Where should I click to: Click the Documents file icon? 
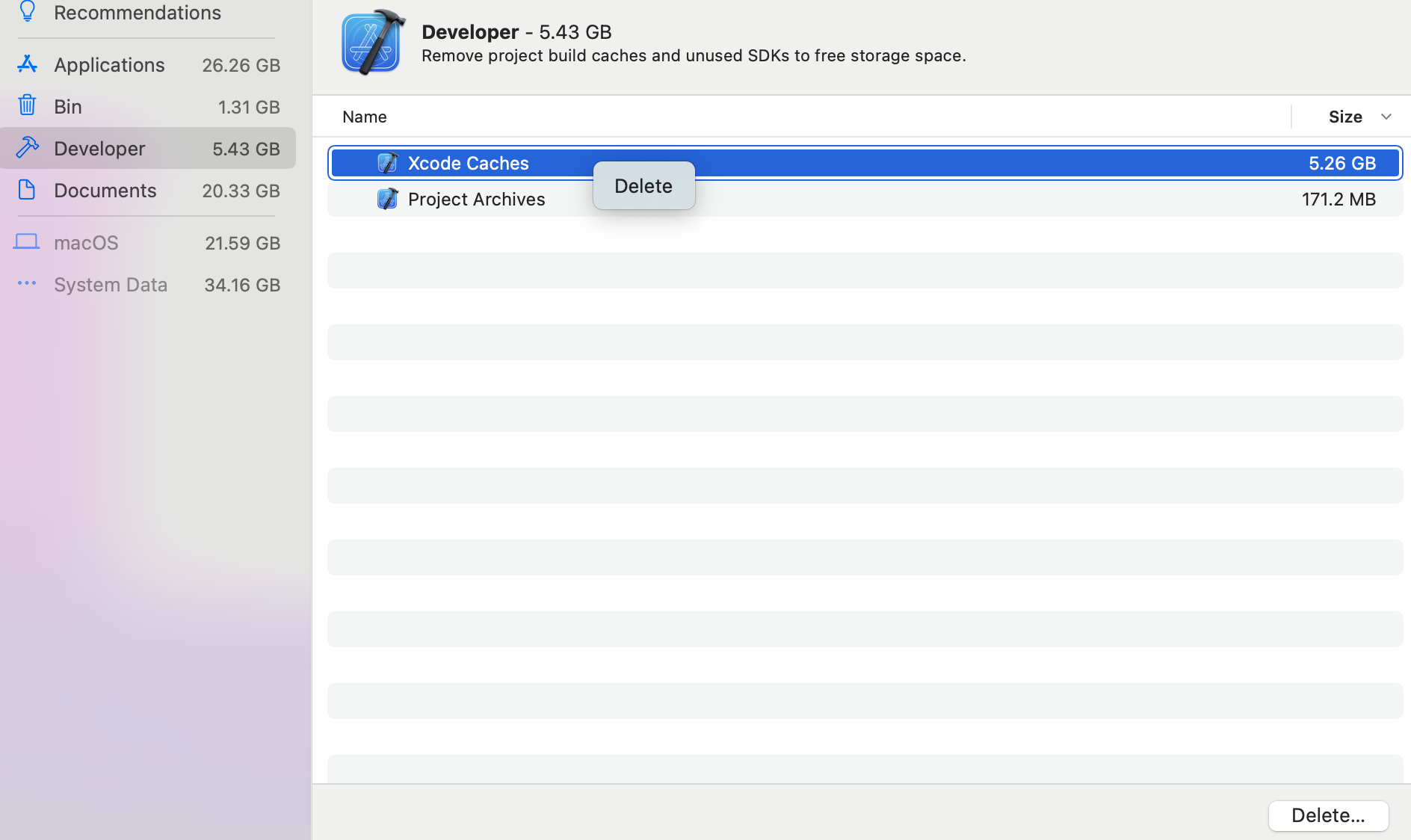tap(27, 190)
